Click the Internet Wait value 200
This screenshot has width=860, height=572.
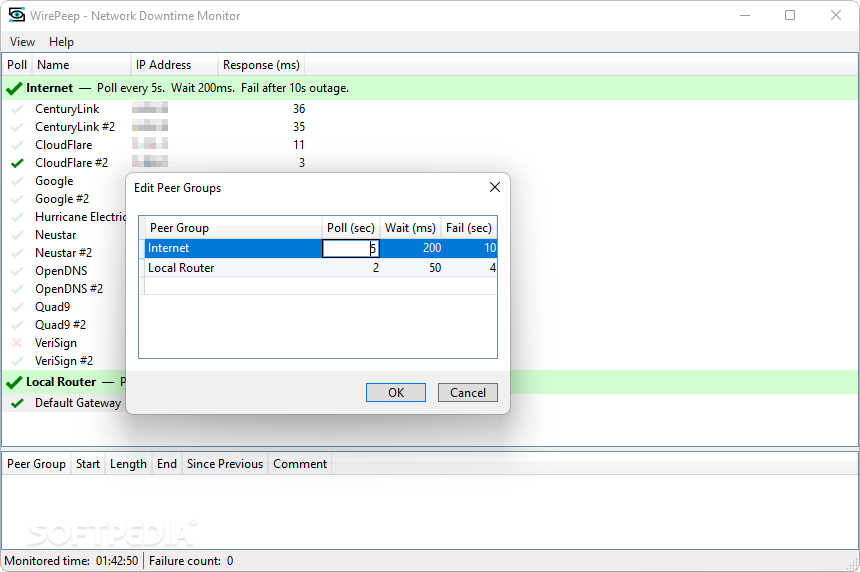pyautogui.click(x=432, y=248)
